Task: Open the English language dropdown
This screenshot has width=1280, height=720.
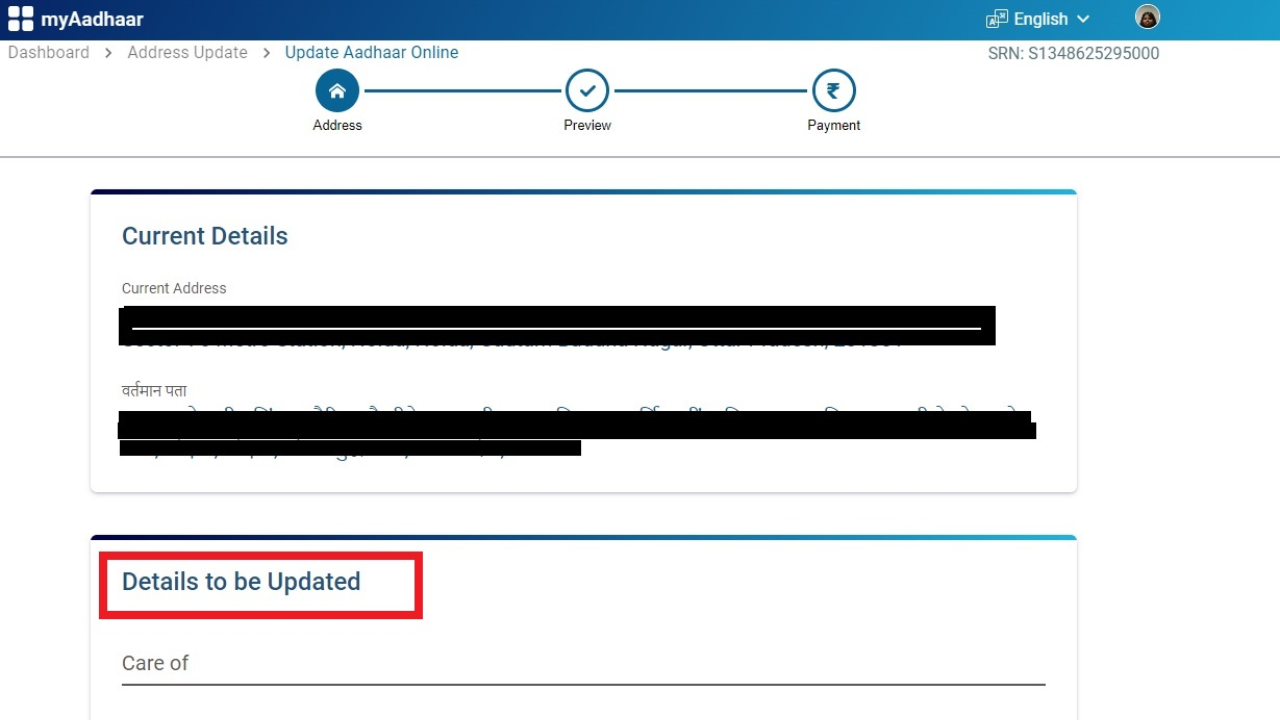Action: tap(1040, 19)
